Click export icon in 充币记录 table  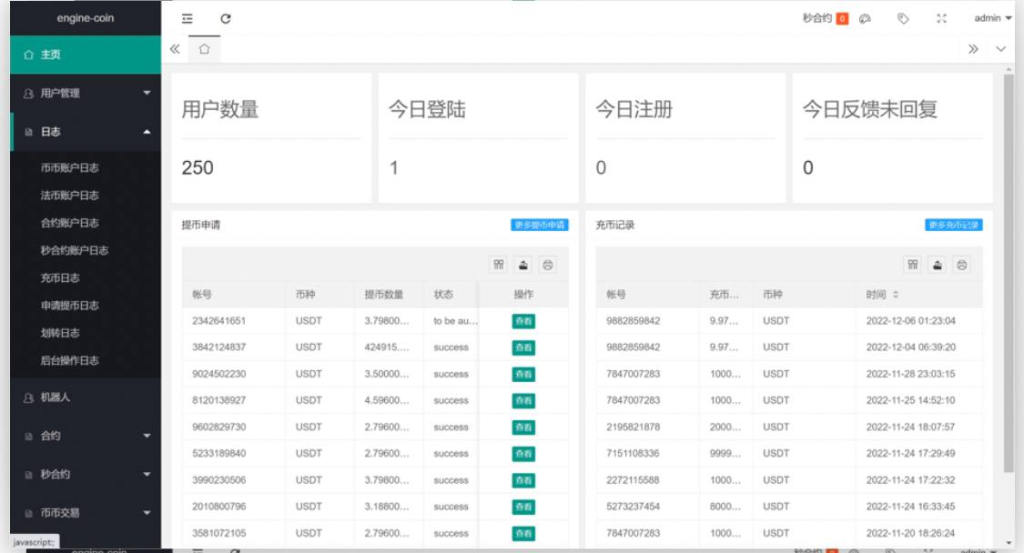[x=937, y=264]
